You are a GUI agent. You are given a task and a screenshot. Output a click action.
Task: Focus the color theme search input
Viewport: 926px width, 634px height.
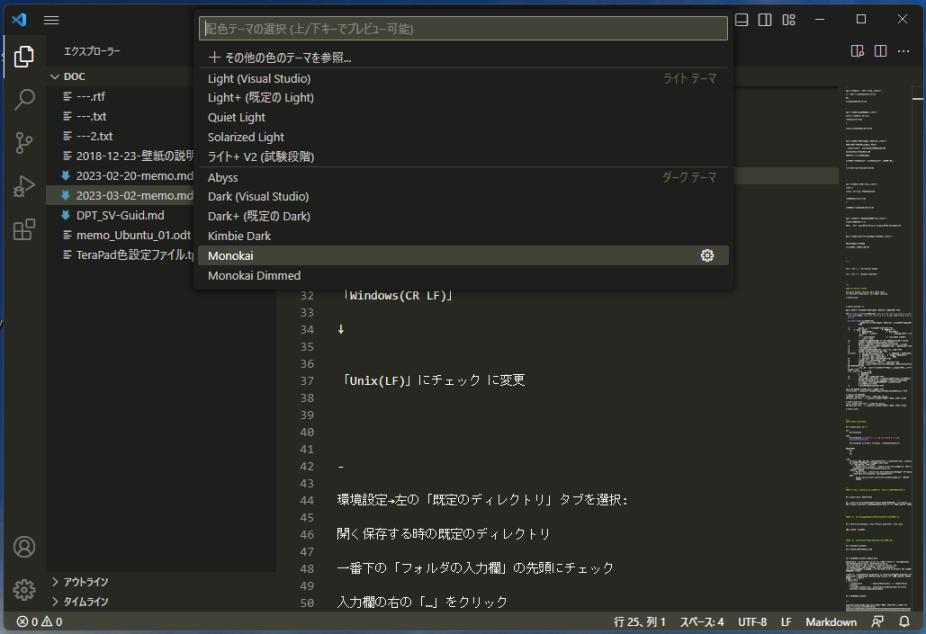coord(463,28)
